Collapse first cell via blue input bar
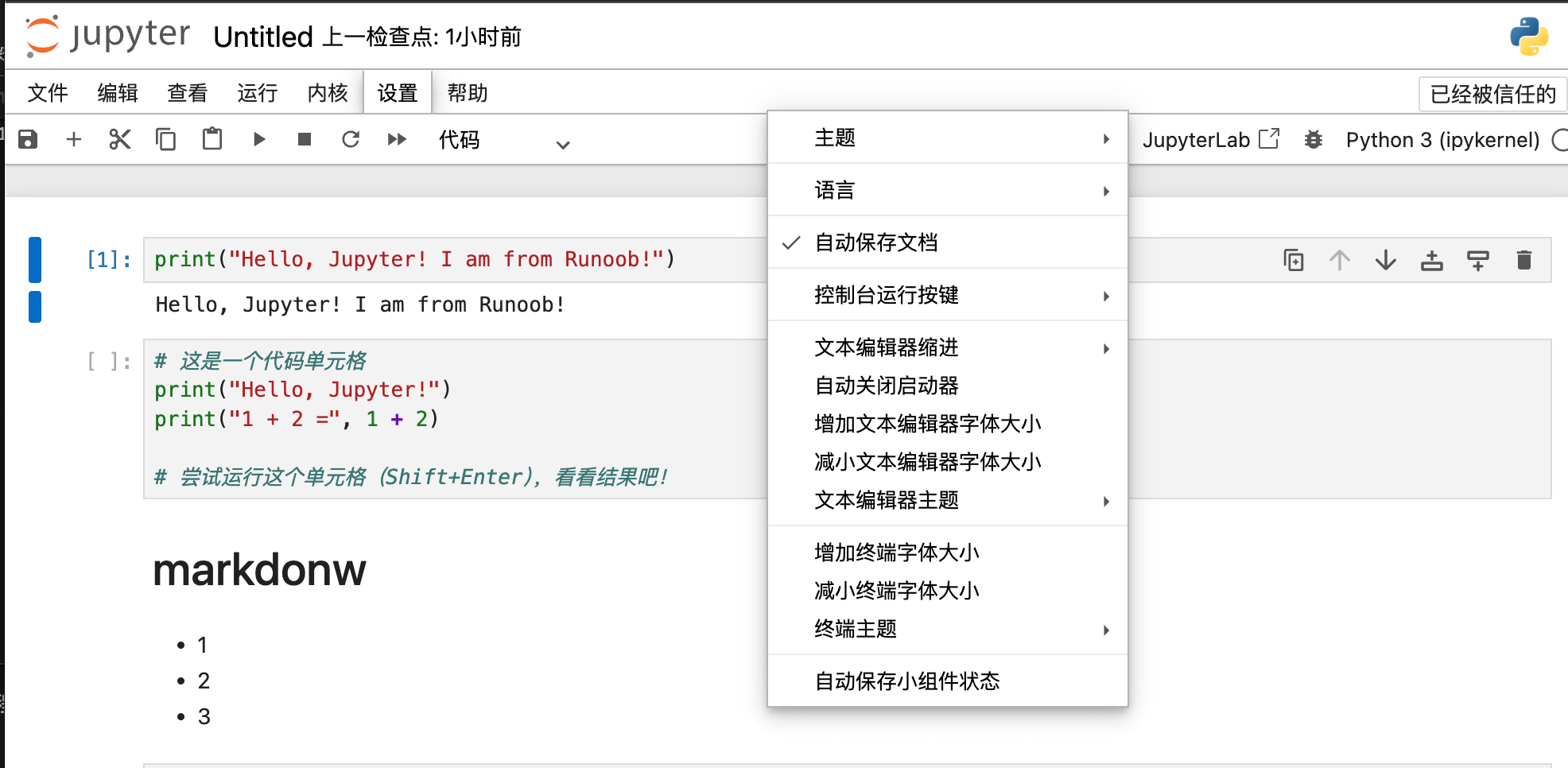This screenshot has width=1568, height=768. (35, 260)
